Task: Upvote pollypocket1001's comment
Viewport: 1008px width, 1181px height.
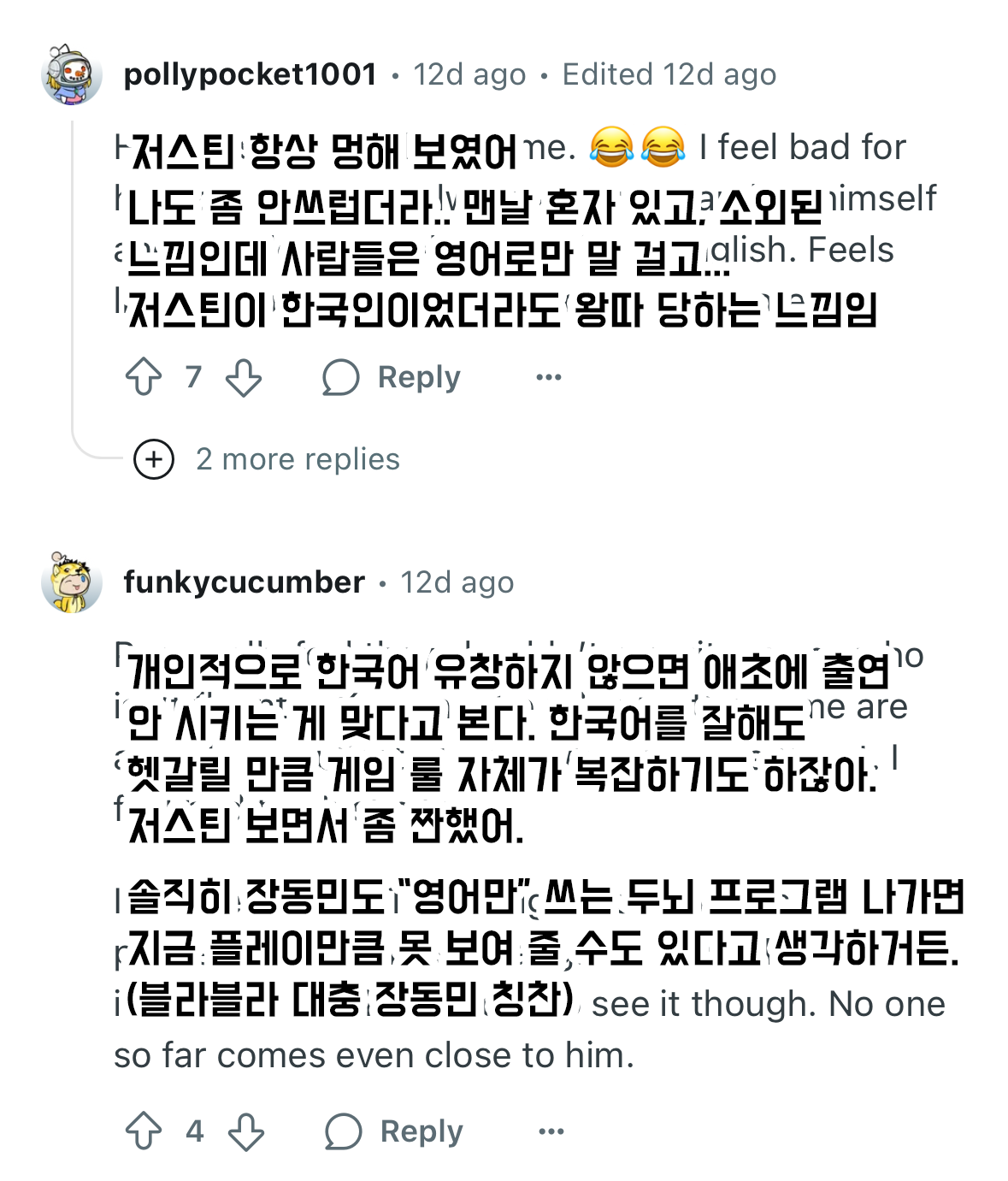Action: coord(144,377)
